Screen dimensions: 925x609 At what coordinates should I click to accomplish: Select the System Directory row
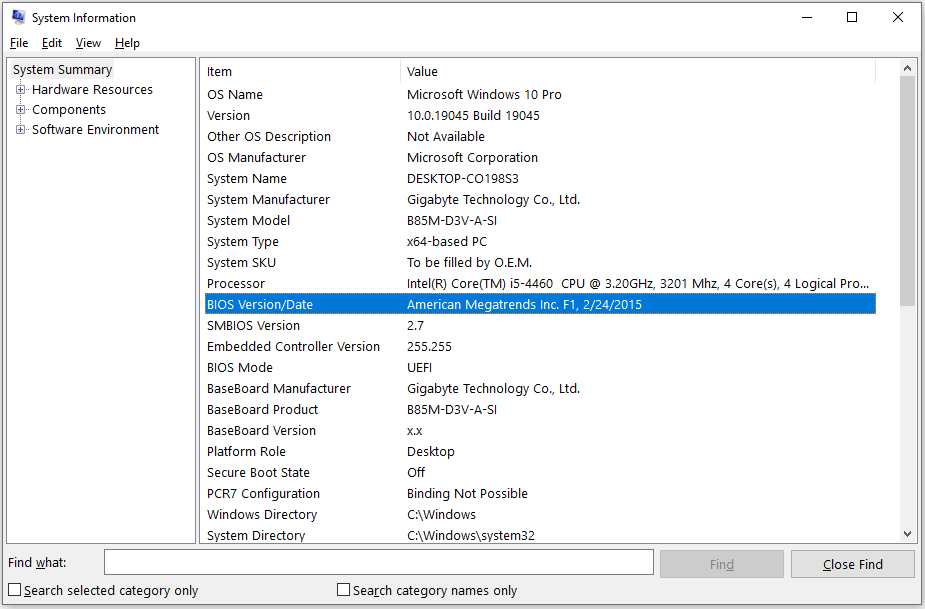[x=540, y=535]
